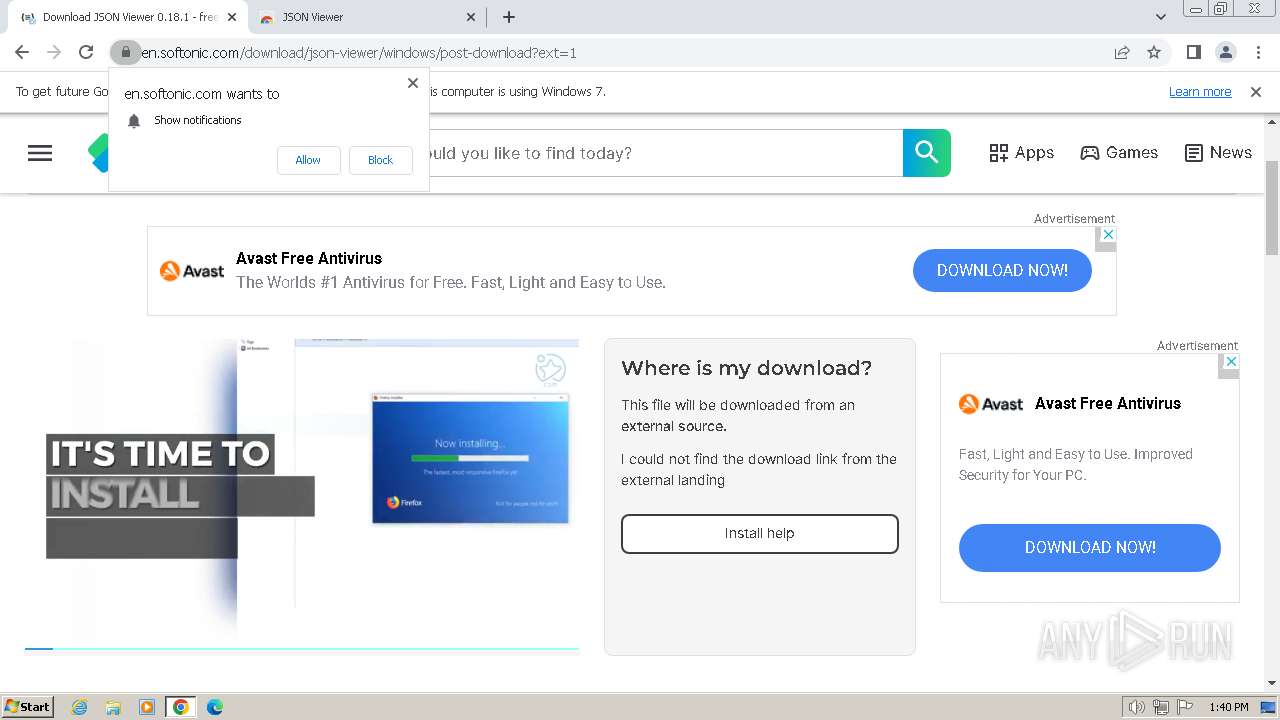Block softonic notifications
The width and height of the screenshot is (1280, 720).
(380, 160)
